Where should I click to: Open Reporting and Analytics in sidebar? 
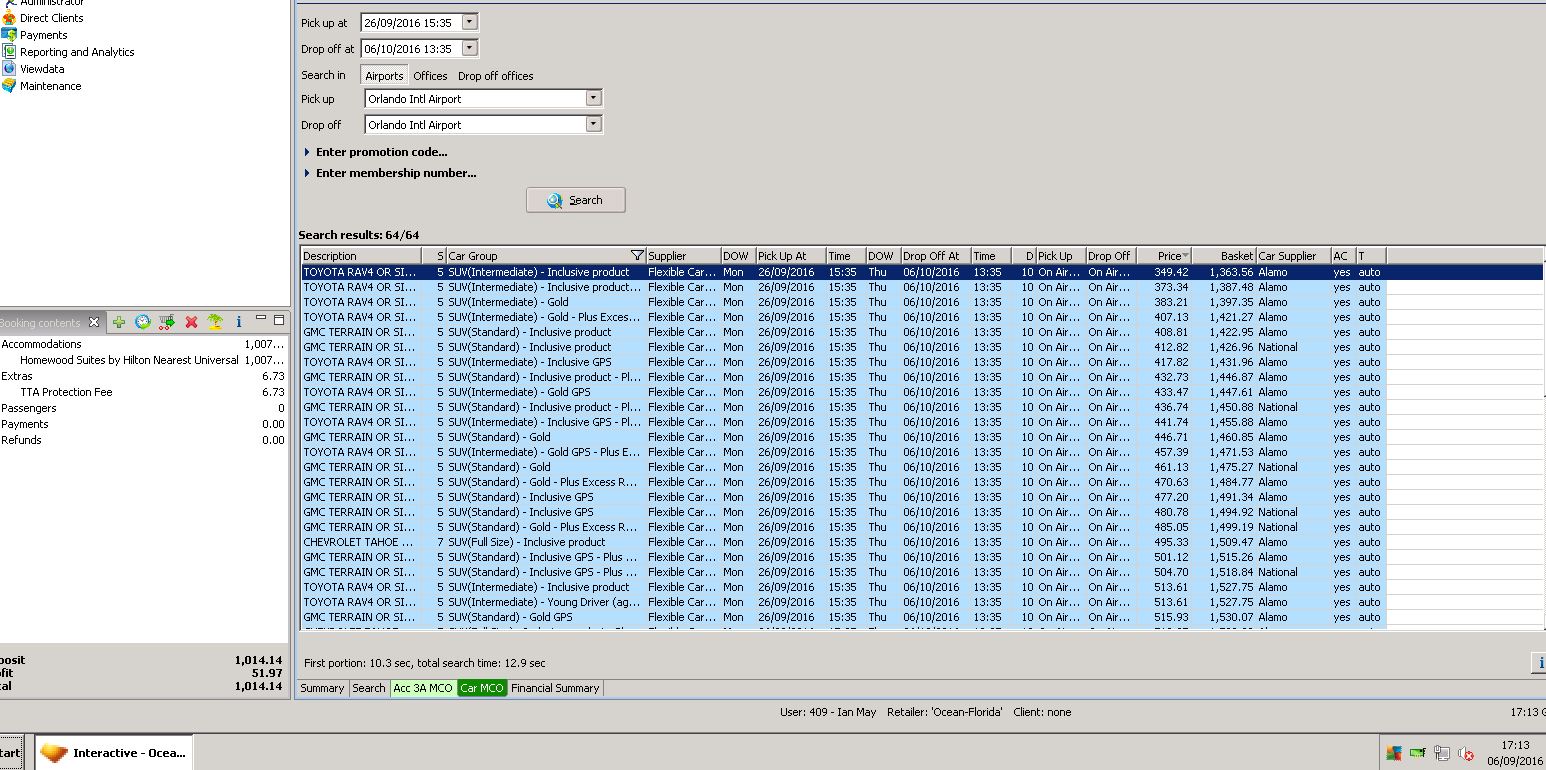pos(77,52)
